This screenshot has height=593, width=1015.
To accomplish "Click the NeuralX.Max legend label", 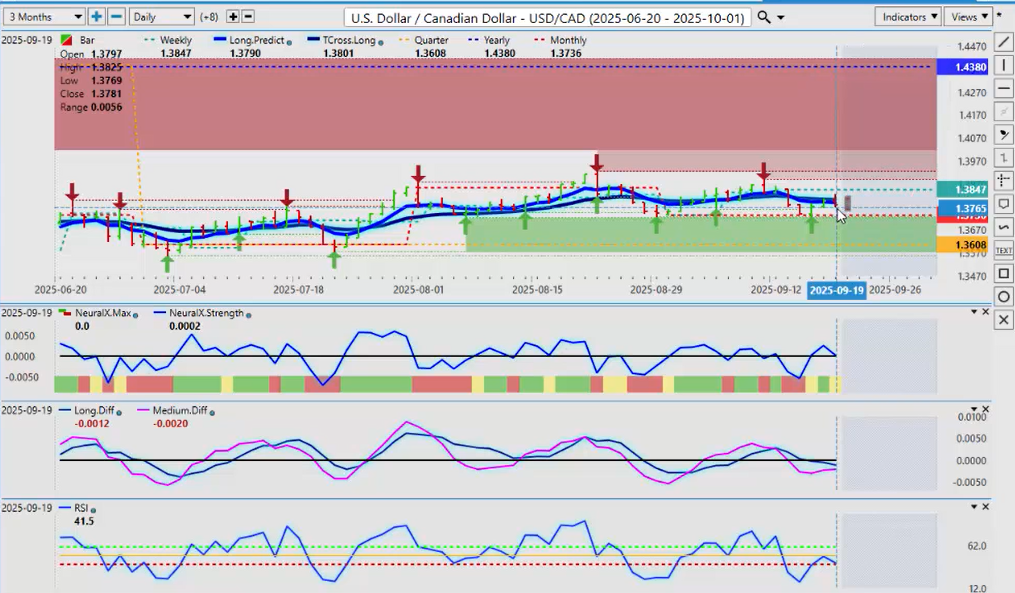I will [x=103, y=313].
